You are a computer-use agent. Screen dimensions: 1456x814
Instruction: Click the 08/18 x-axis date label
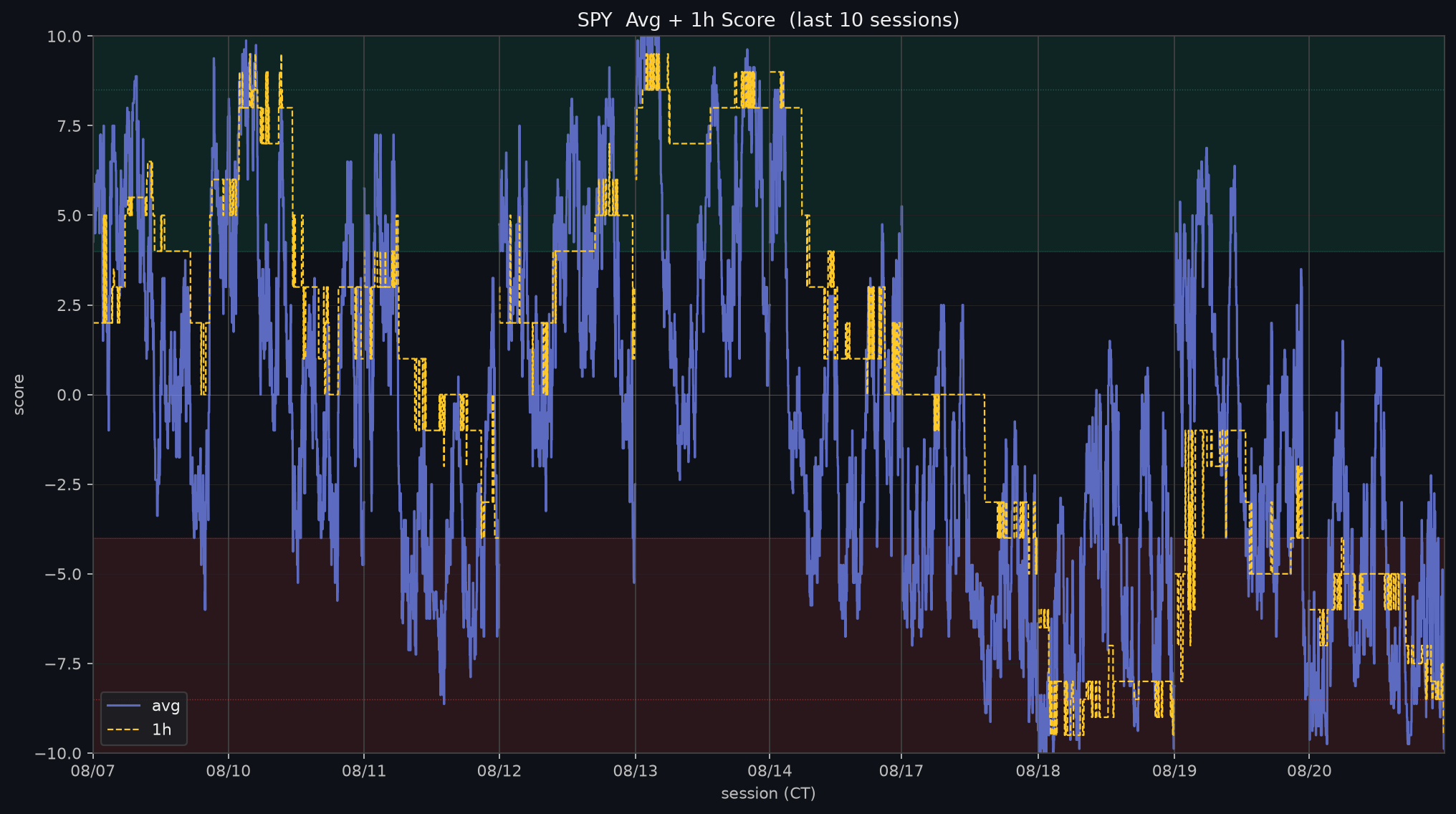[x=1038, y=771]
